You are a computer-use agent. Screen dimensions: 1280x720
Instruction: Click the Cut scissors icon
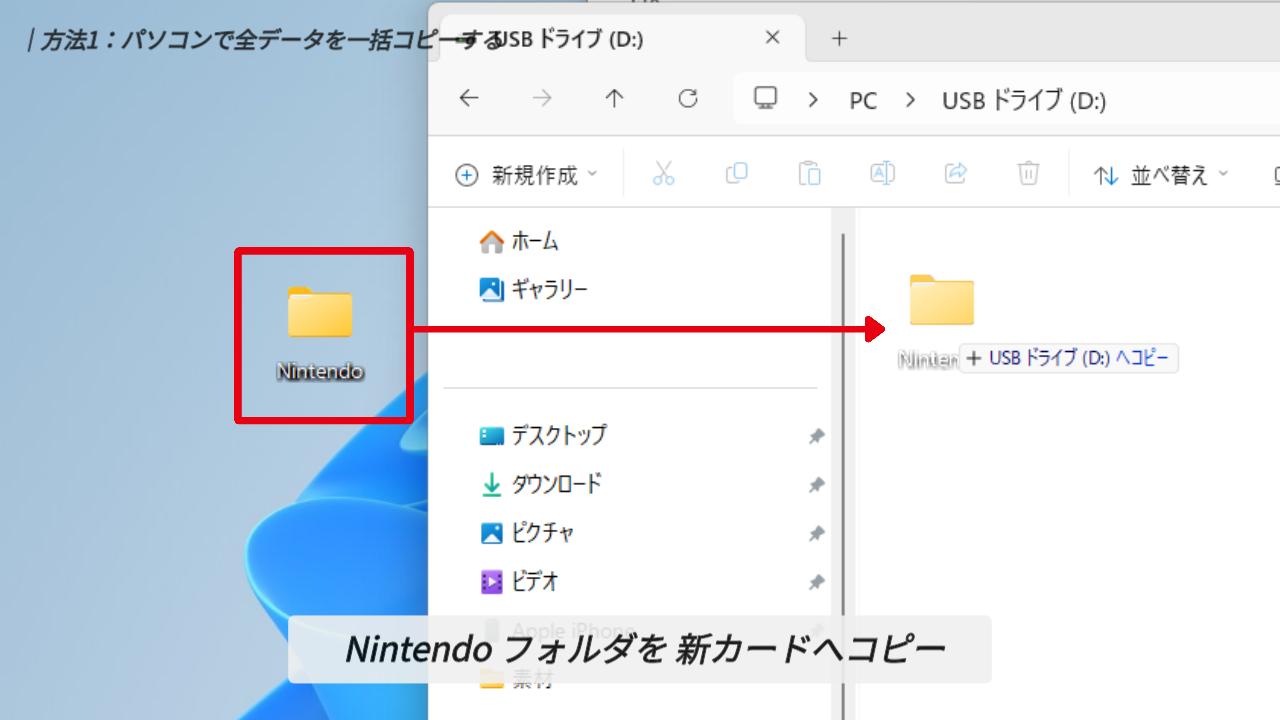click(663, 174)
